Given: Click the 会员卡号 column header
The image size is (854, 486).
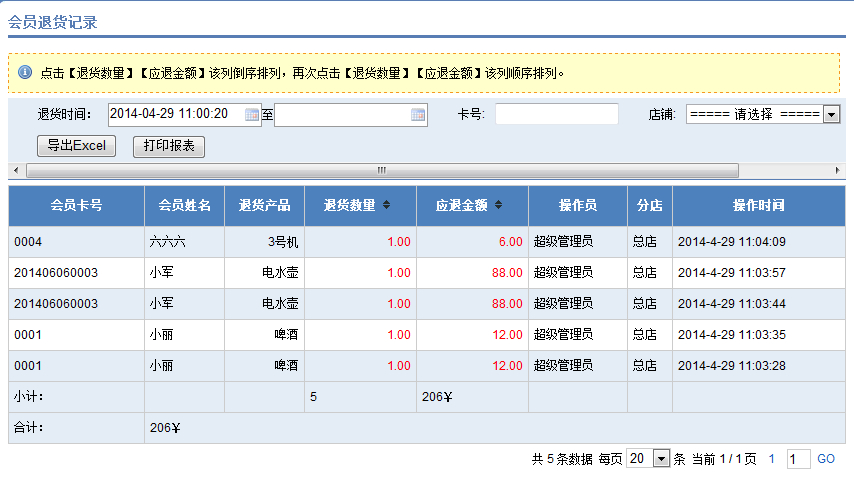Looking at the screenshot, I should (x=76, y=205).
